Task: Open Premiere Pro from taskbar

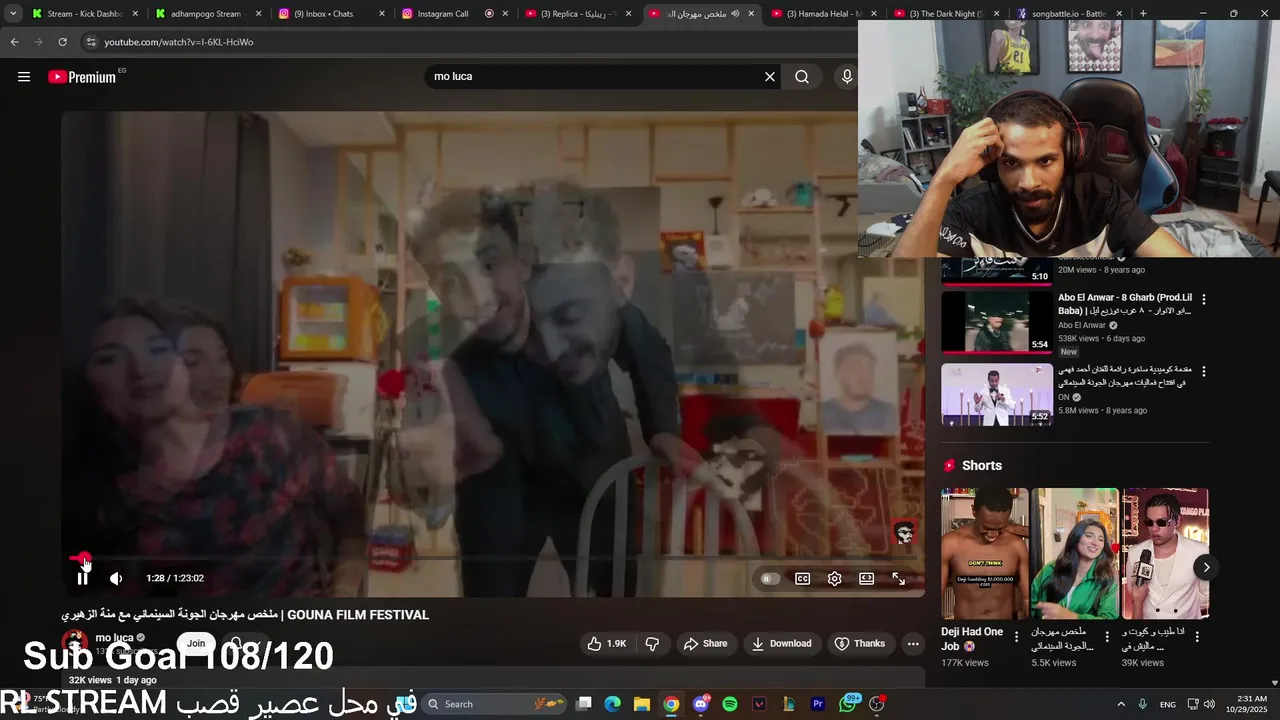Action: point(818,704)
